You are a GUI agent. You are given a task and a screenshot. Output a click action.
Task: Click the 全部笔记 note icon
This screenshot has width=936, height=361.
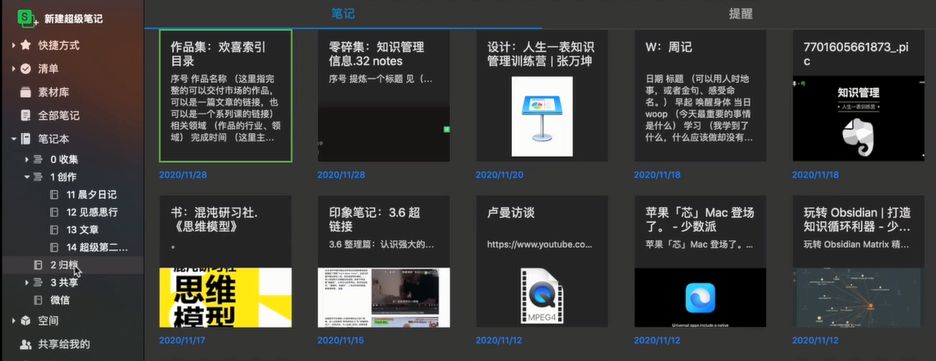[26, 115]
